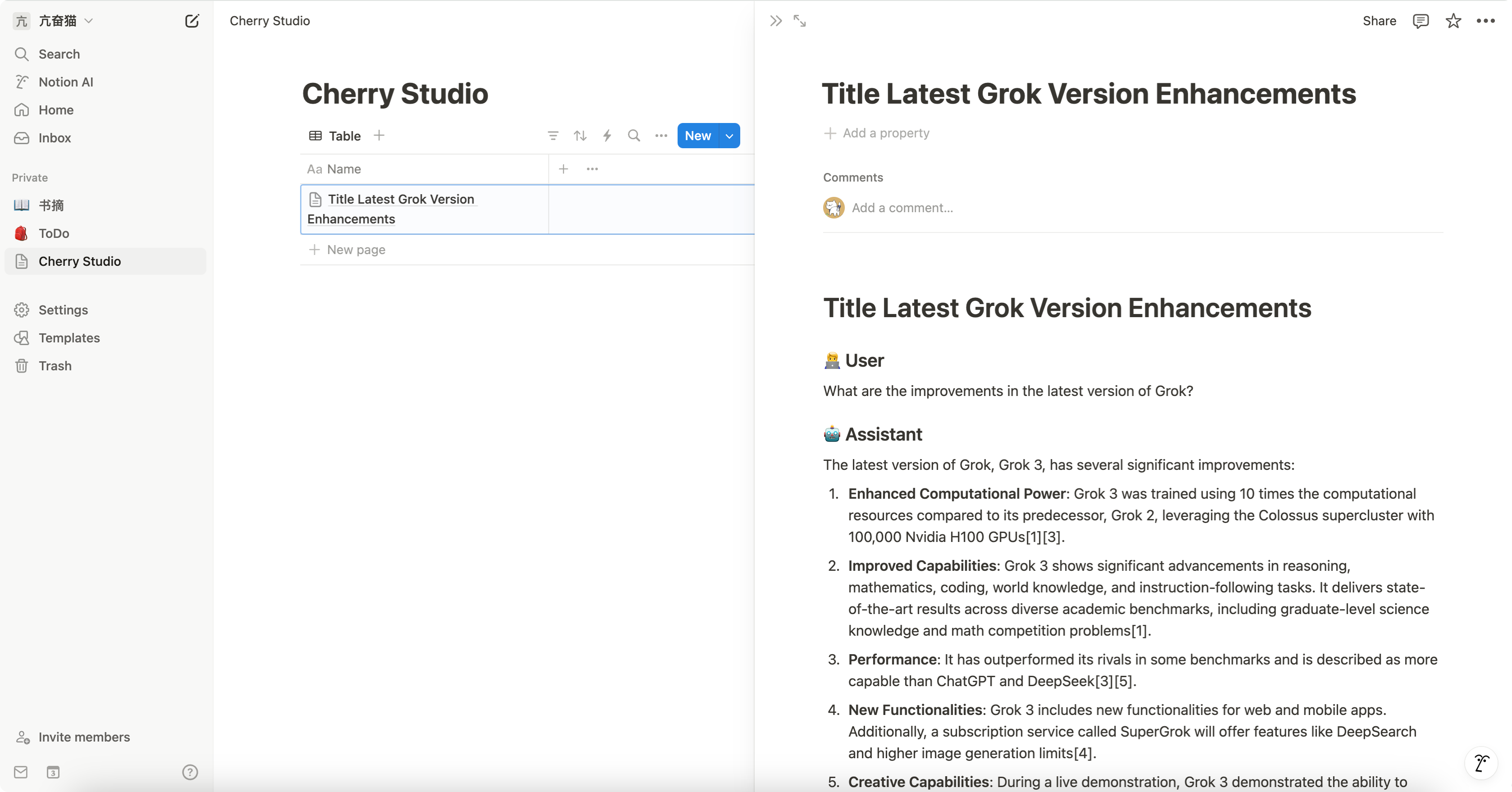Viewport: 1512px width, 792px height.
Task: Close side peek with double chevron
Action: pos(775,21)
